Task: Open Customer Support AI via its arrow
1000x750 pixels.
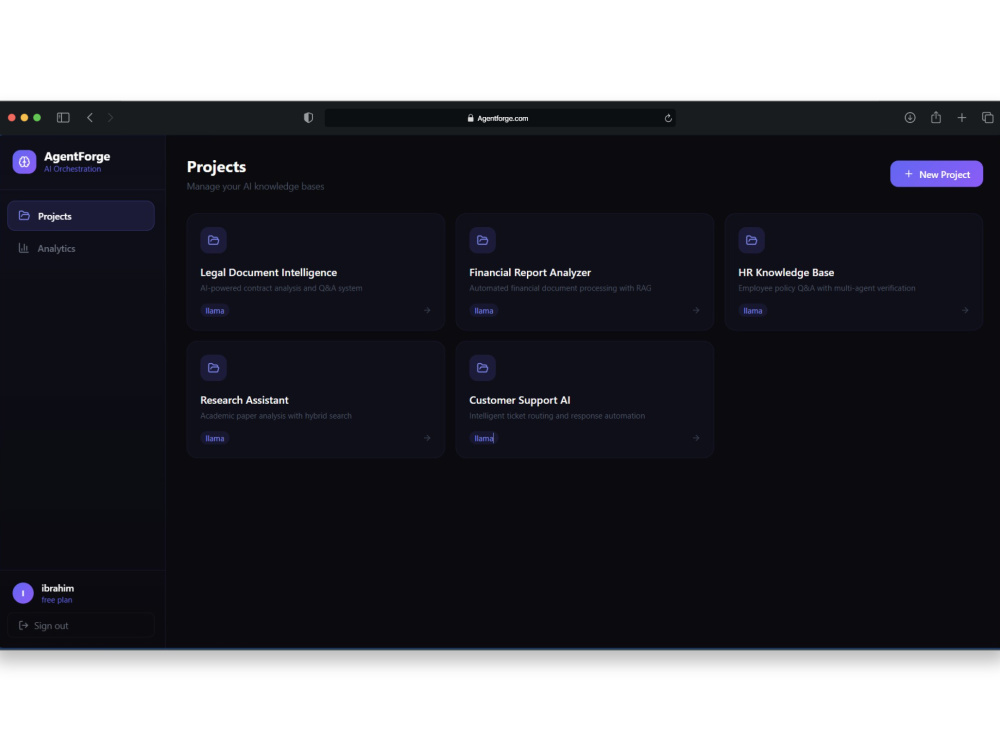Action: [x=696, y=438]
